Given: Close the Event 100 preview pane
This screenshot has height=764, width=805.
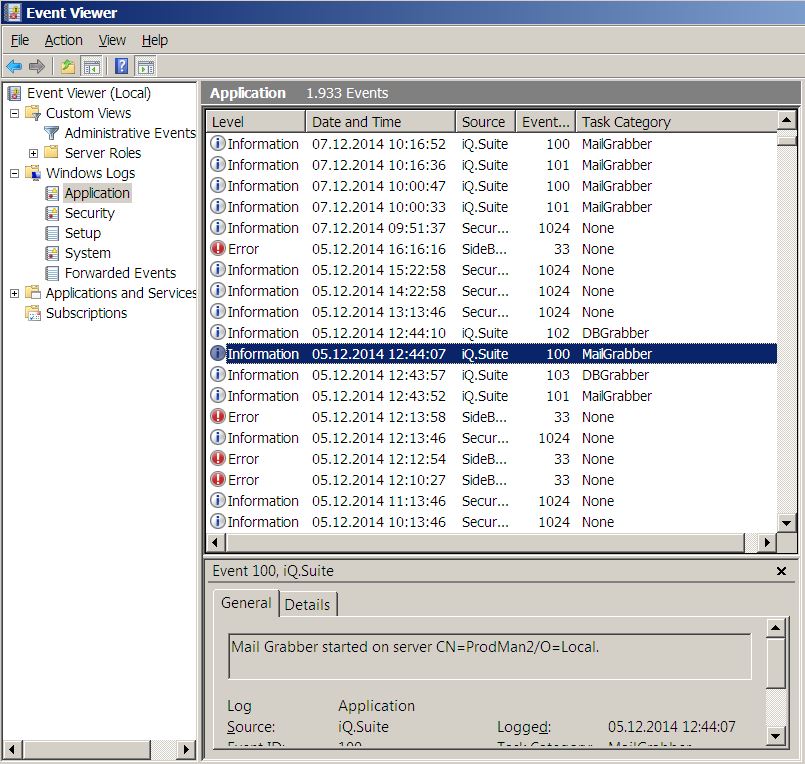Looking at the screenshot, I should coord(782,571).
